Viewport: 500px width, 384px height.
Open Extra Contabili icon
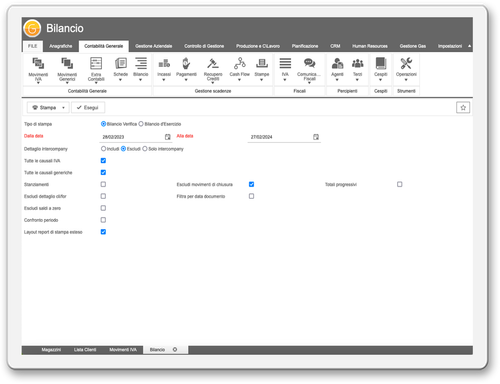click(96, 63)
